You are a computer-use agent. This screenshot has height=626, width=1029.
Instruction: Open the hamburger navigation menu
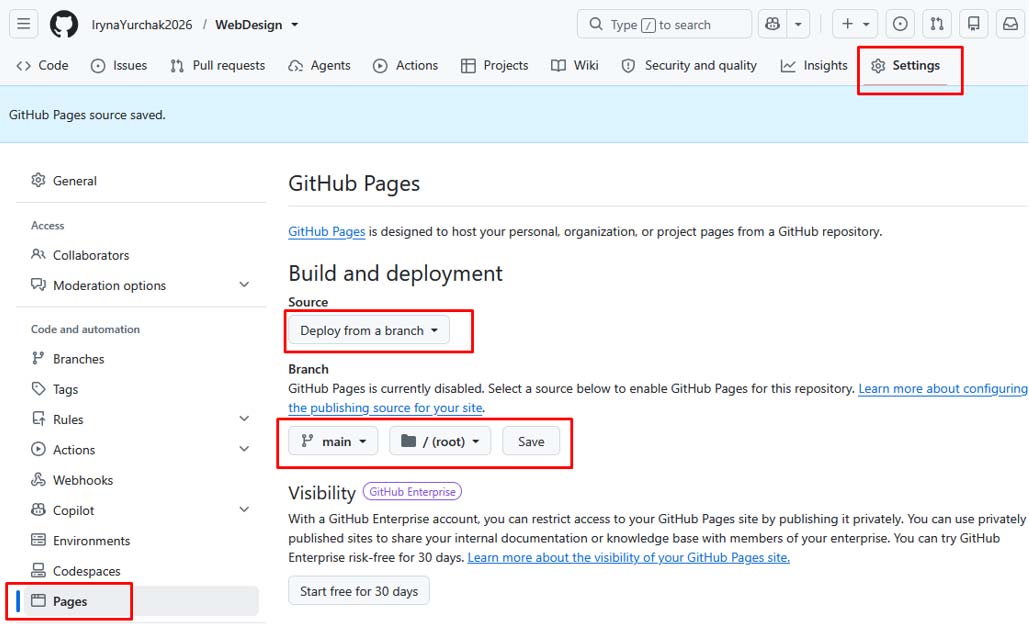click(x=24, y=24)
